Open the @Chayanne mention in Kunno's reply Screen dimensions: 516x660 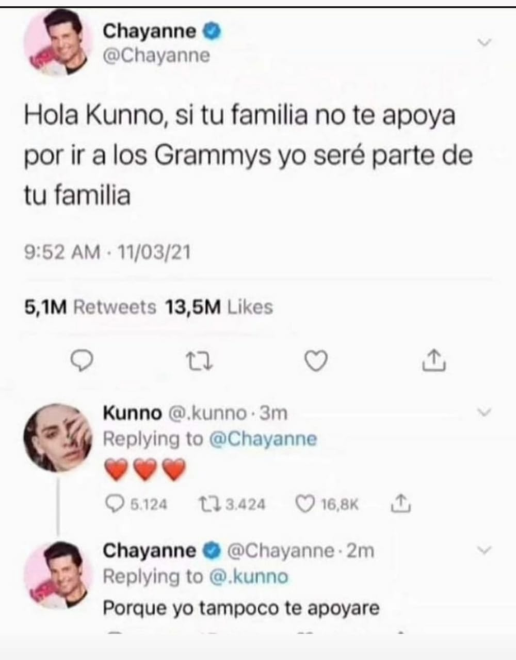pyautogui.click(x=263, y=439)
